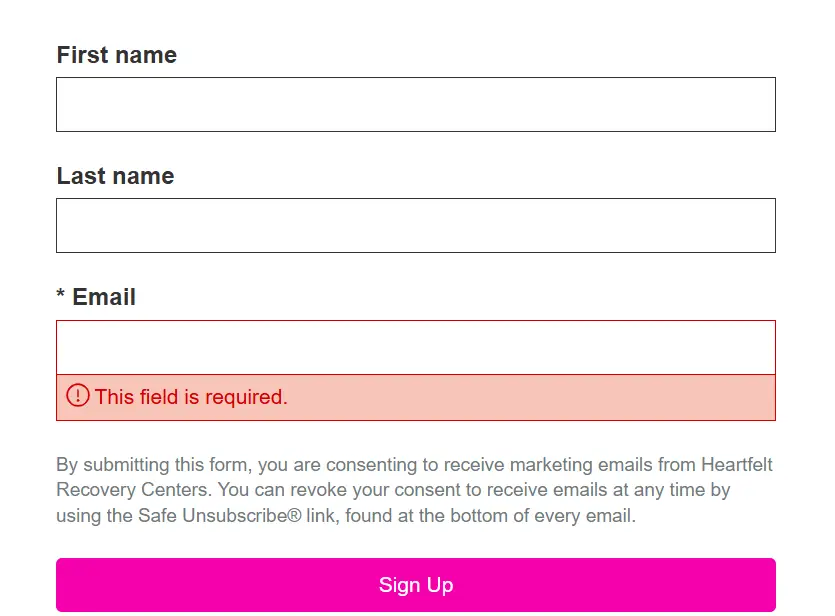The height and width of the screenshot is (616, 835).
Task: Click the "This field is required." message
Action: tap(191, 397)
